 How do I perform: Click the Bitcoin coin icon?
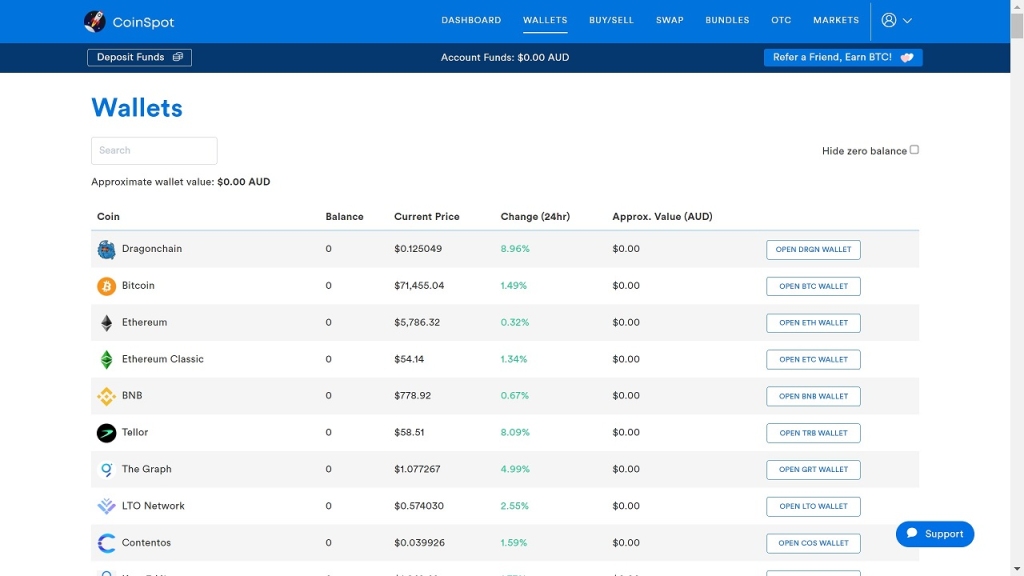106,286
